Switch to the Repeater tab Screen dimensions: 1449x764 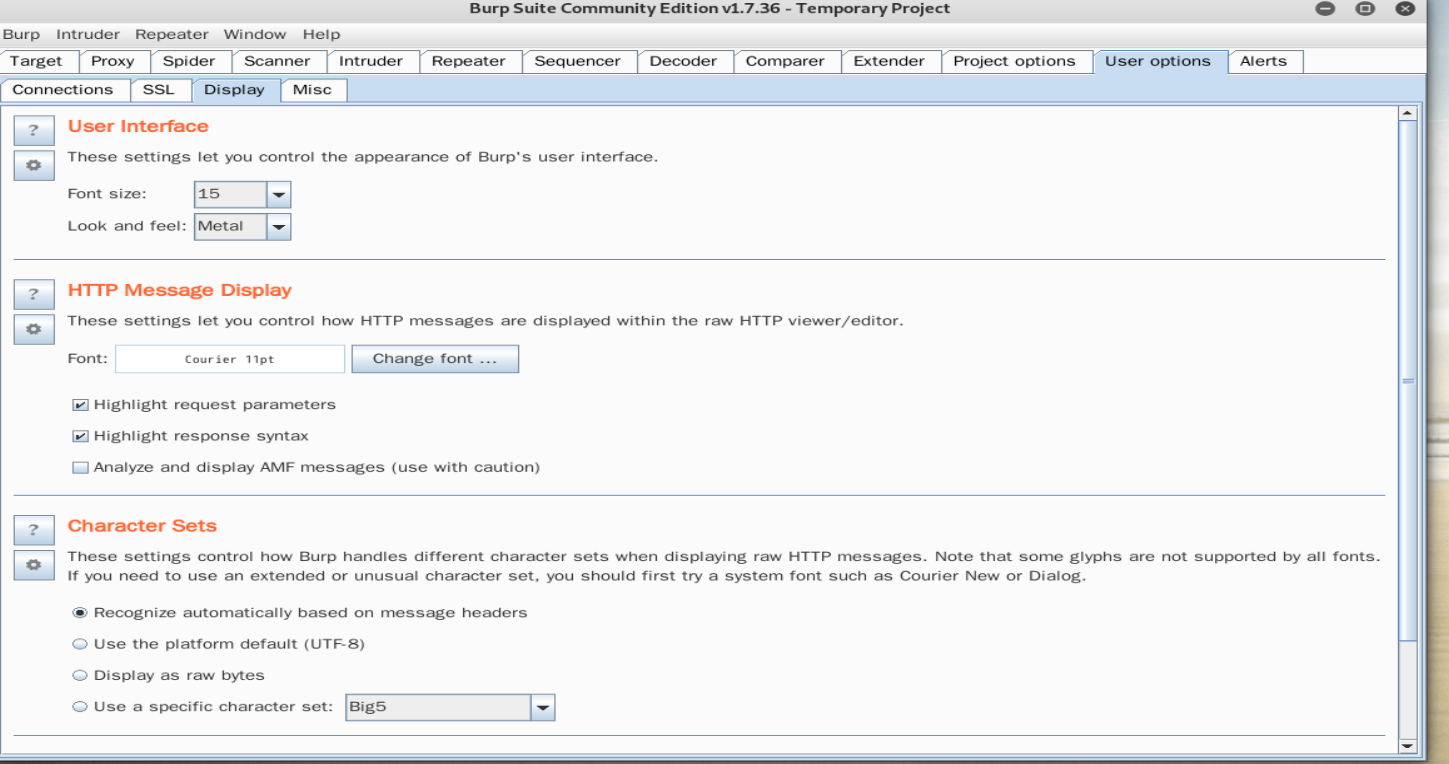click(468, 61)
